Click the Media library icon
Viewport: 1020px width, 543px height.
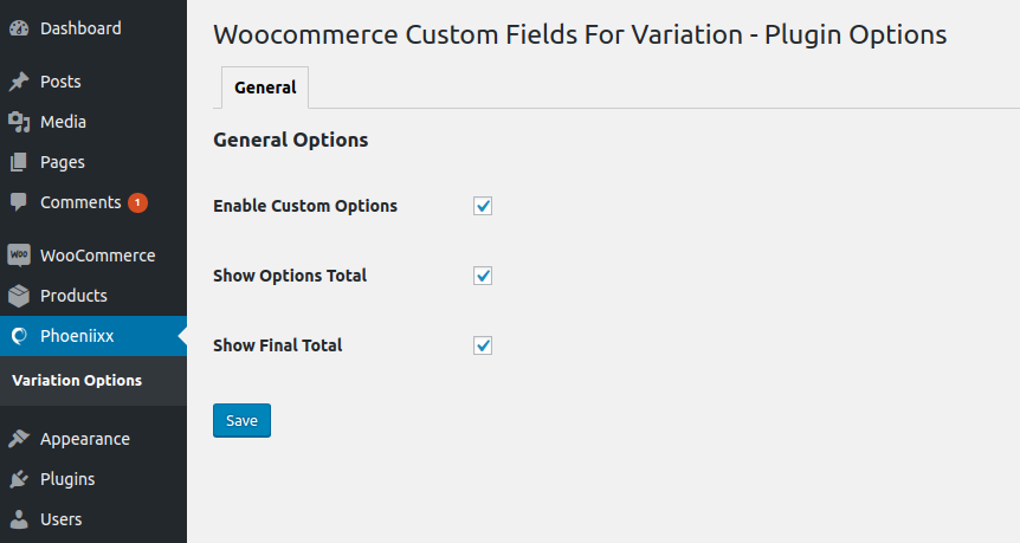tap(19, 122)
